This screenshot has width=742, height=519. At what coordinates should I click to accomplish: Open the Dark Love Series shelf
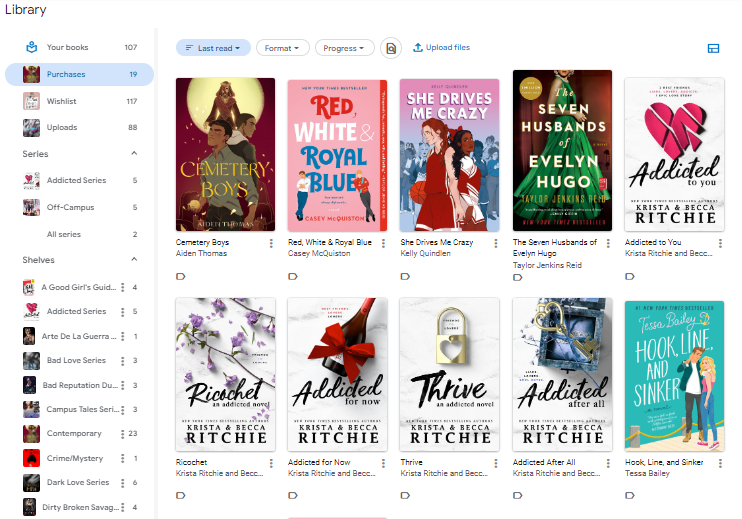click(x=78, y=482)
